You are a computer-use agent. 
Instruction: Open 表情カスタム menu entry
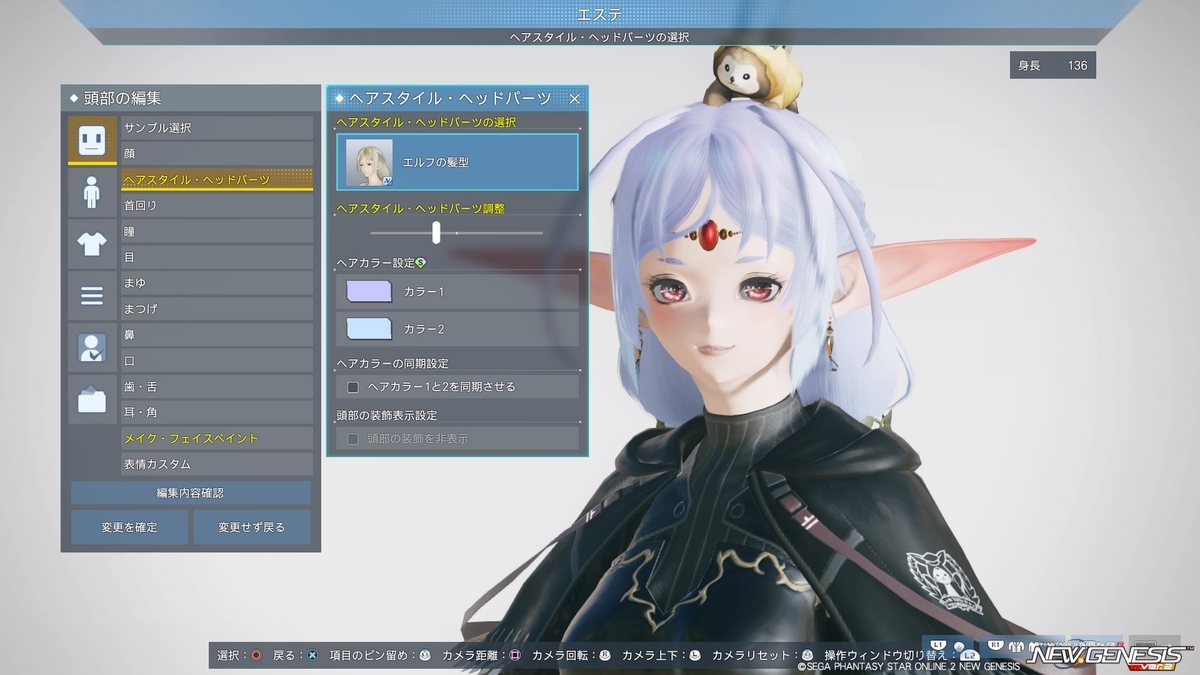(217, 464)
